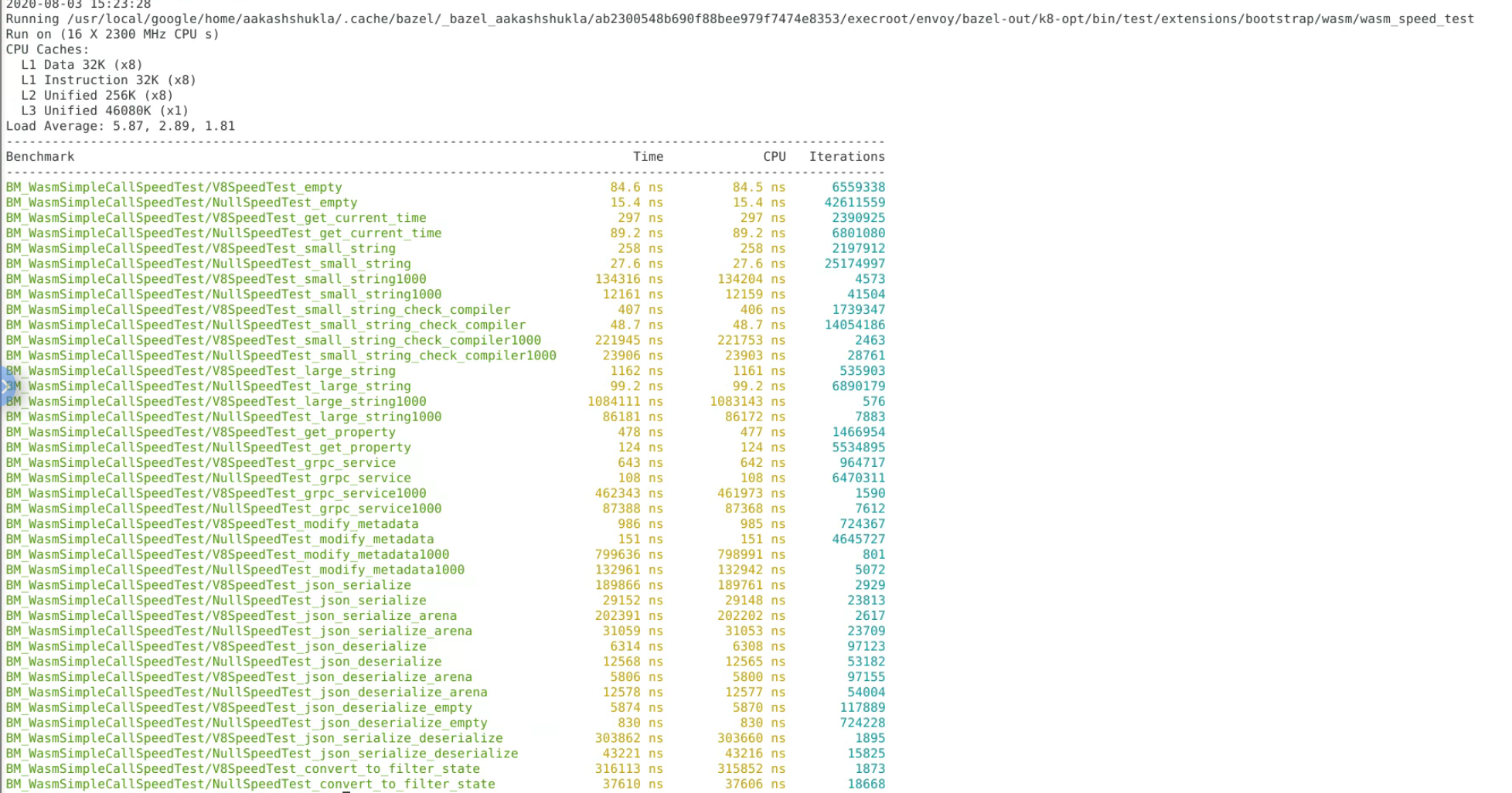
Task: Select V8SpeedTest_large_string1000 benchmark name
Action: (x=216, y=401)
